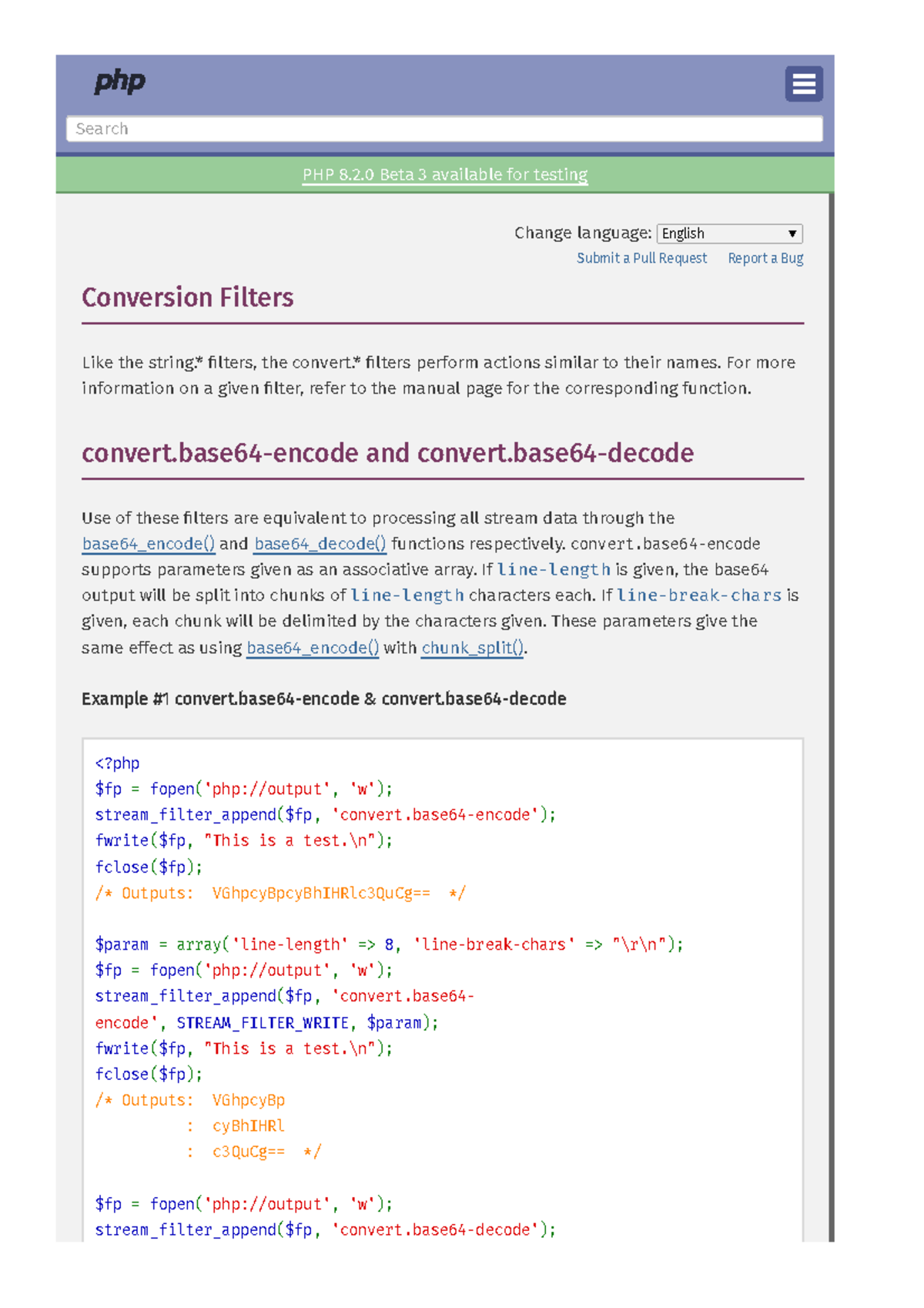Click the page's vertical scrollbar

point(831,693)
